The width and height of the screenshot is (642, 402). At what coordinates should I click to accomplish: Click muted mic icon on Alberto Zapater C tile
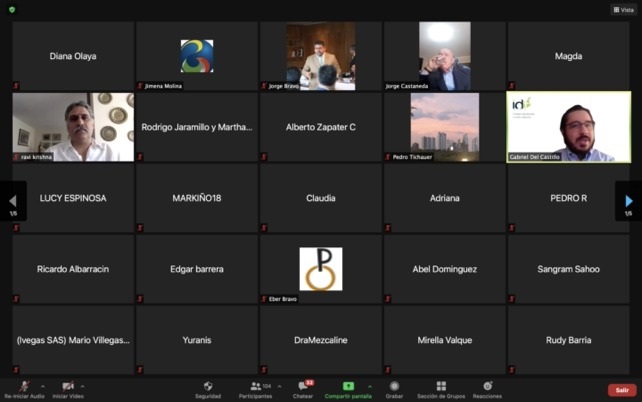pos(264,156)
